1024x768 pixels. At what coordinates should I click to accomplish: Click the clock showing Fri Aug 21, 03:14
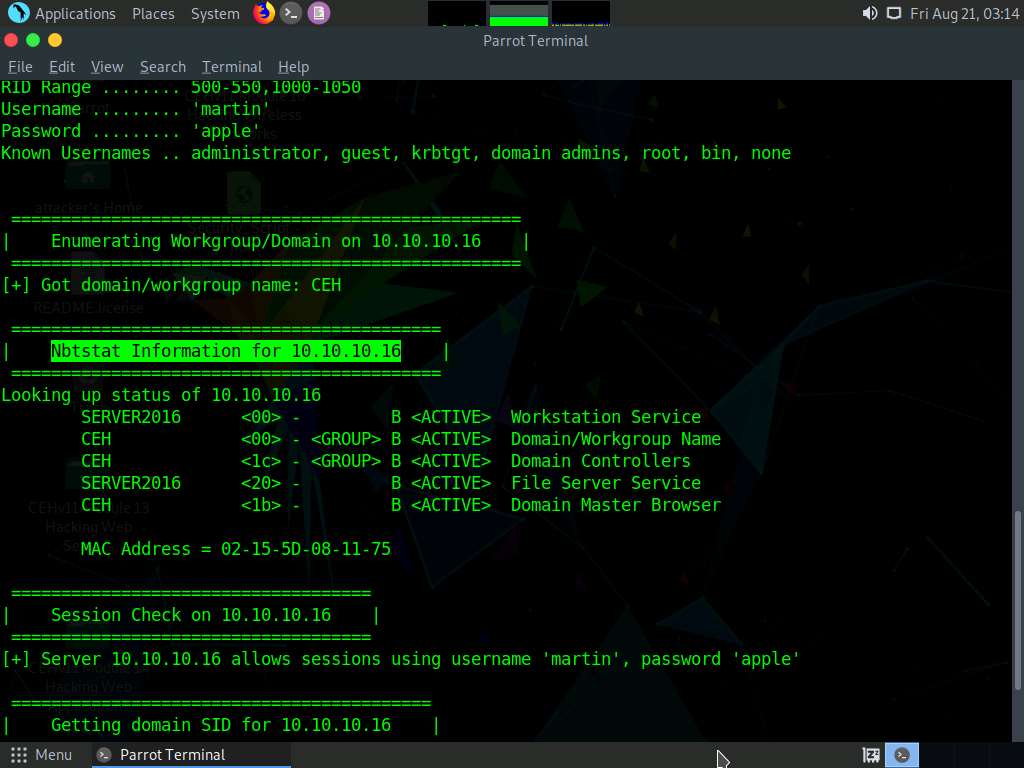click(964, 14)
